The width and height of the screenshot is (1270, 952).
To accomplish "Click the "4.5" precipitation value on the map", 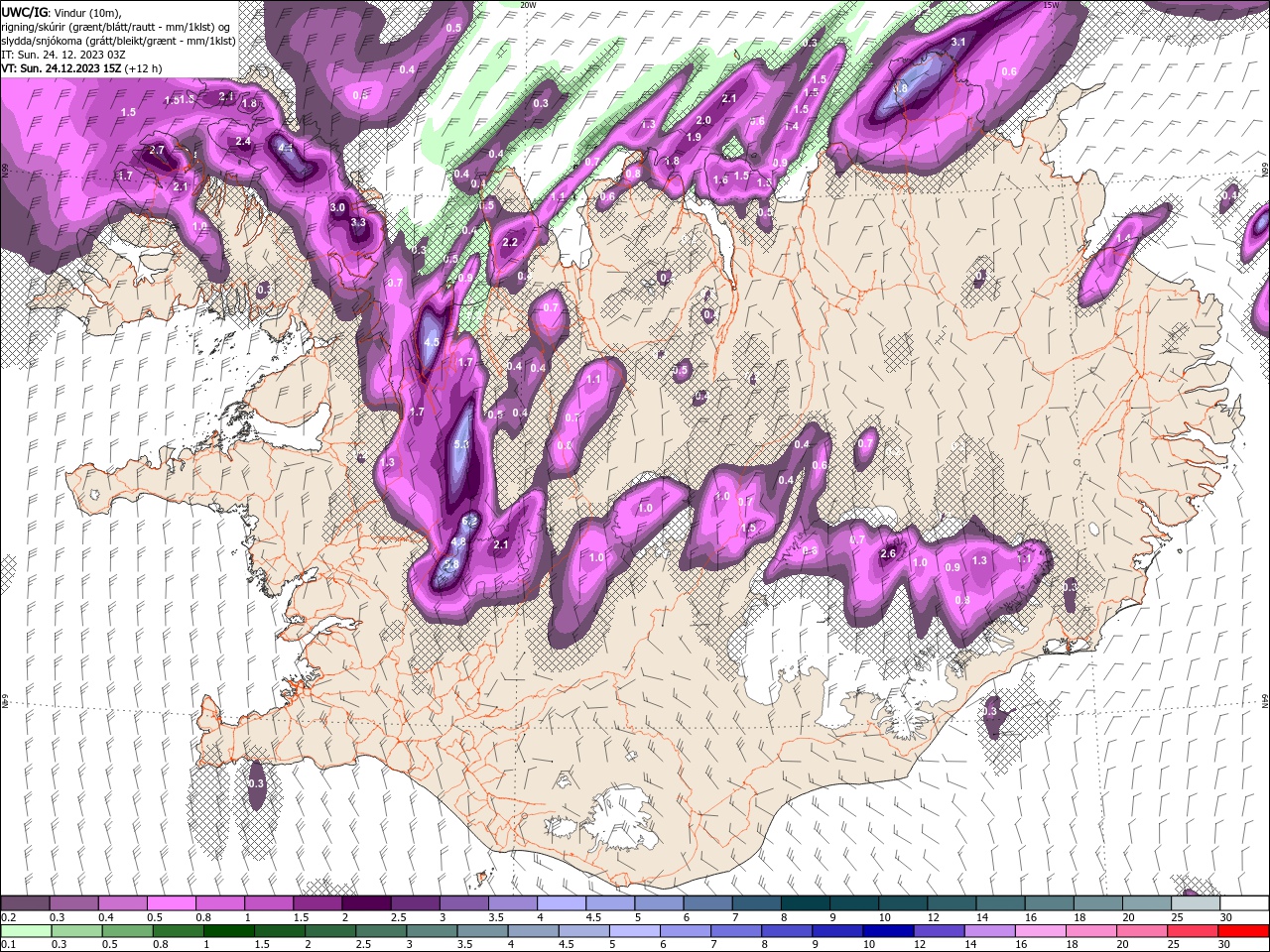I will pos(432,342).
